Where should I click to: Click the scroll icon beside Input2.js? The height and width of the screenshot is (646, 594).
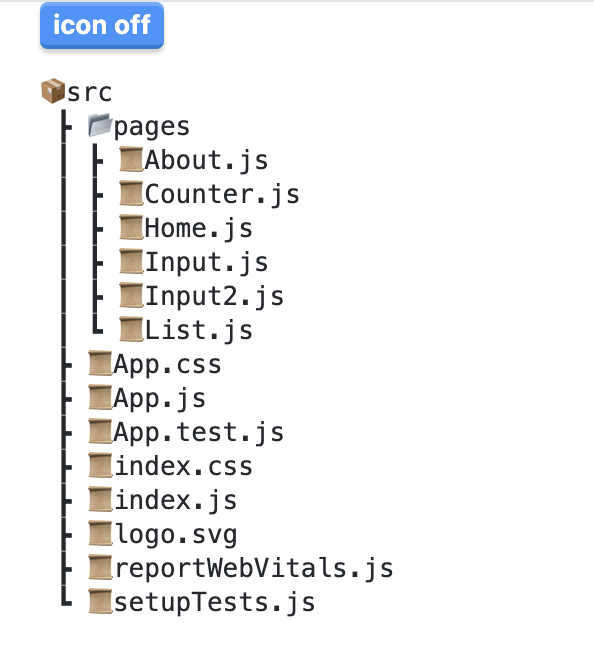[131, 295]
